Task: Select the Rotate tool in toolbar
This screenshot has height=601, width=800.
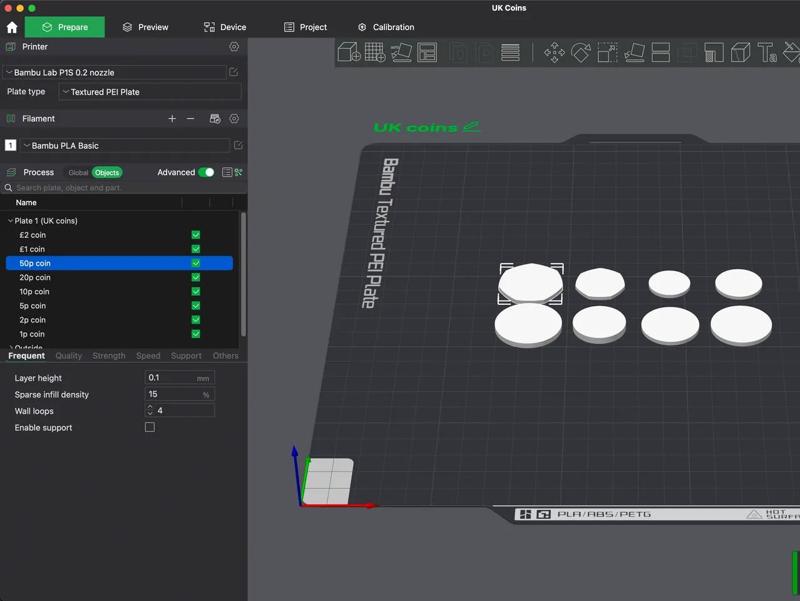Action: [581, 53]
